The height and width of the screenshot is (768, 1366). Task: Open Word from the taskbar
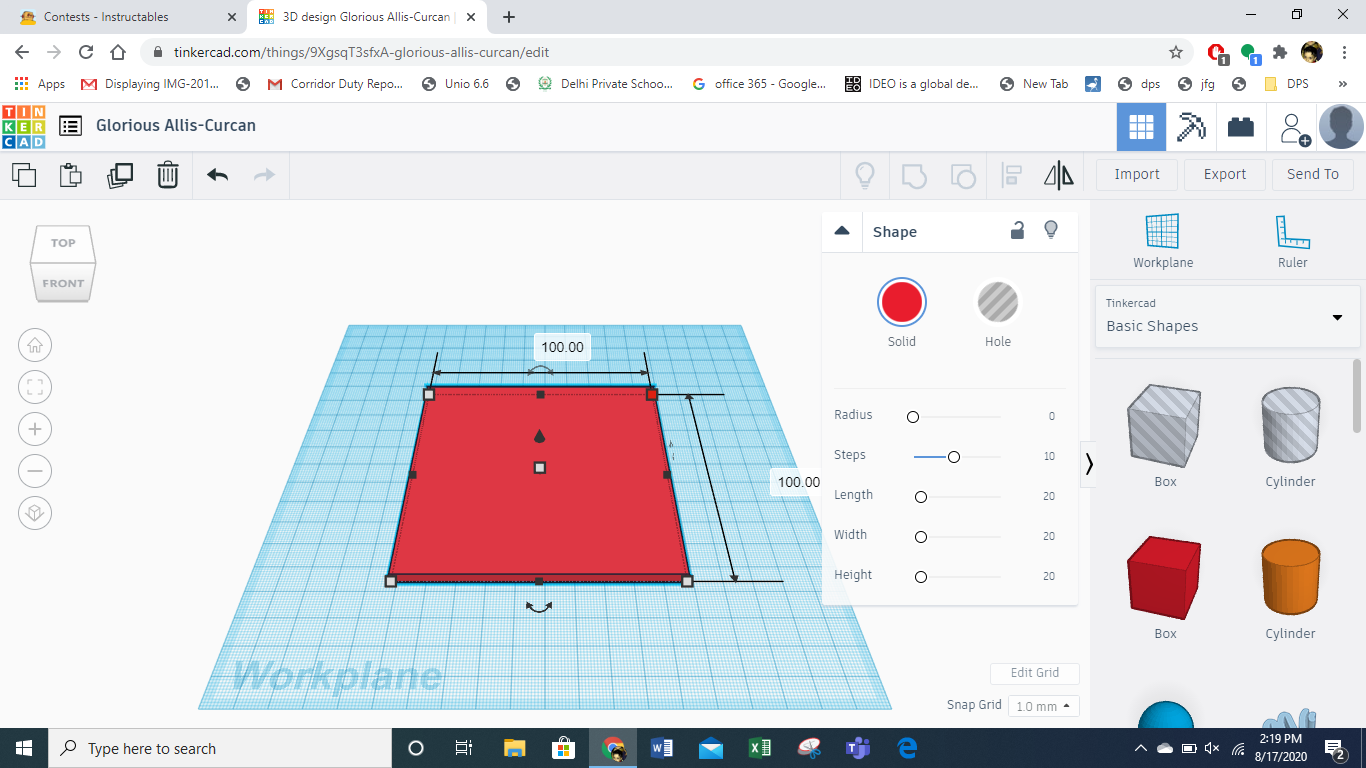coord(662,748)
